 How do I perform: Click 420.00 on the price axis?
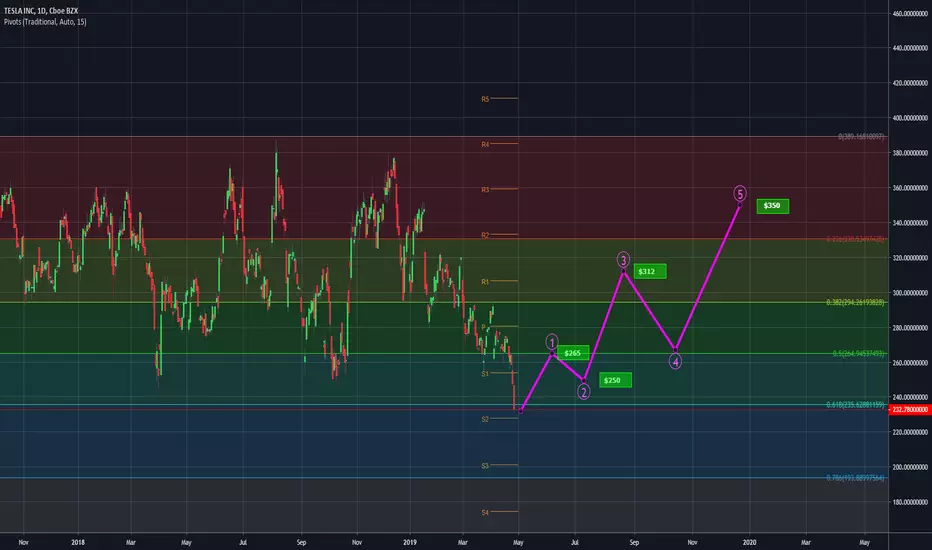[910, 83]
